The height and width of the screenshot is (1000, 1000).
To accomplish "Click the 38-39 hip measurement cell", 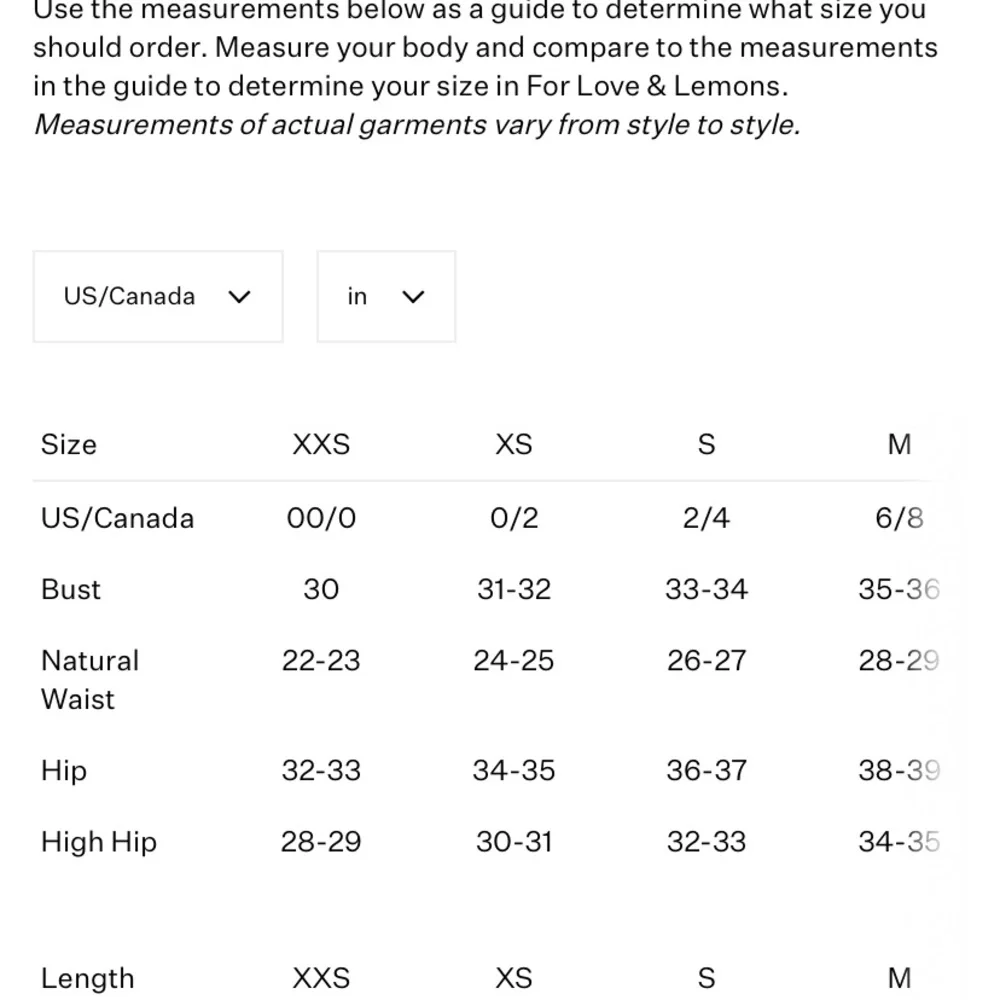I will [x=899, y=770].
